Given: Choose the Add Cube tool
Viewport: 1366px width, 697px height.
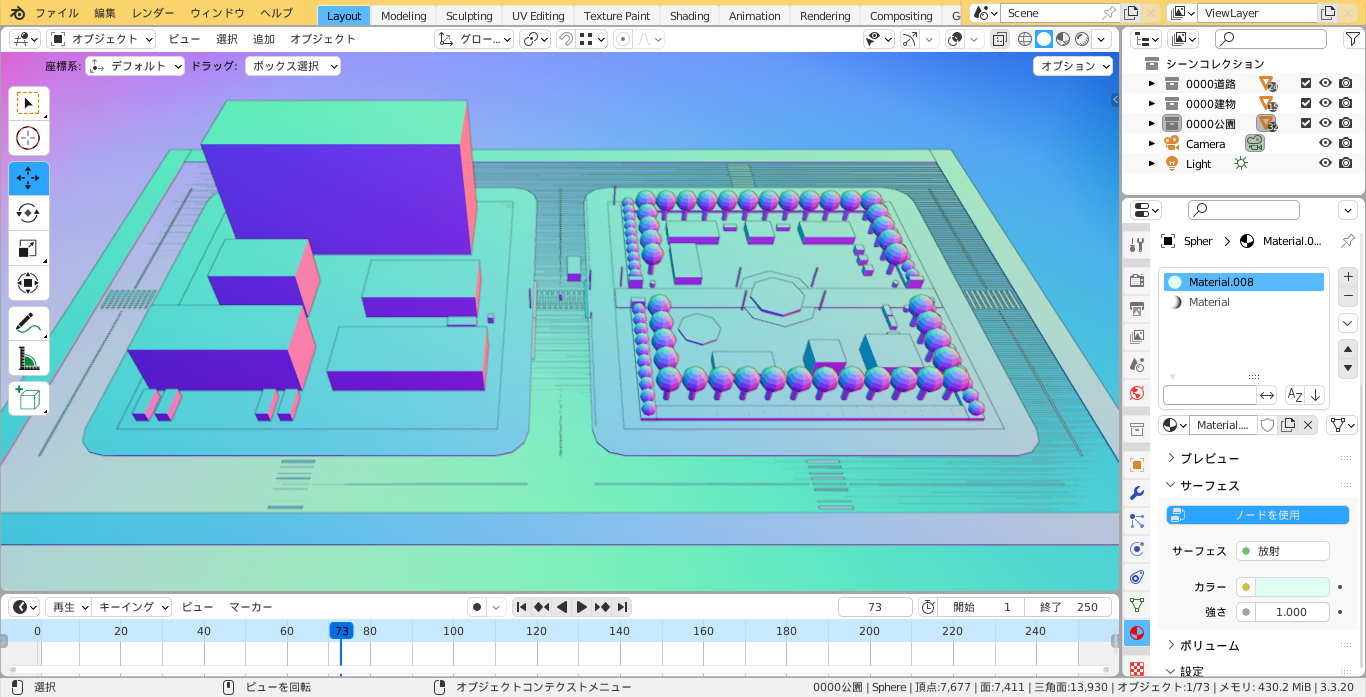Looking at the screenshot, I should 28,398.
